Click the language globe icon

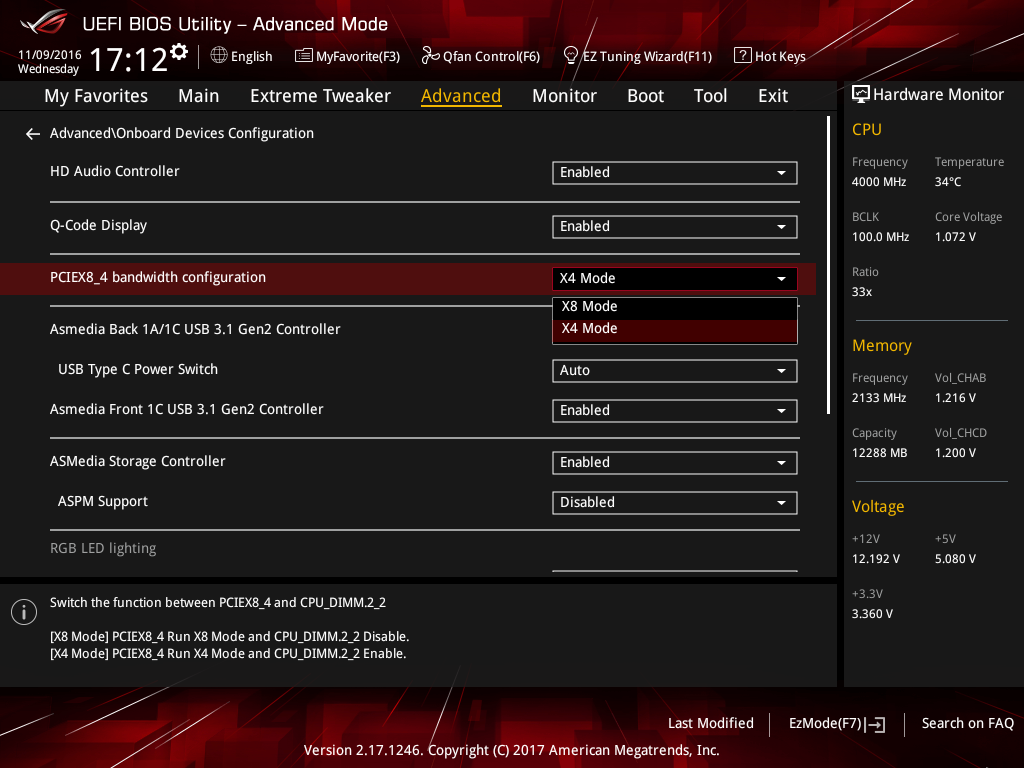tap(219, 56)
